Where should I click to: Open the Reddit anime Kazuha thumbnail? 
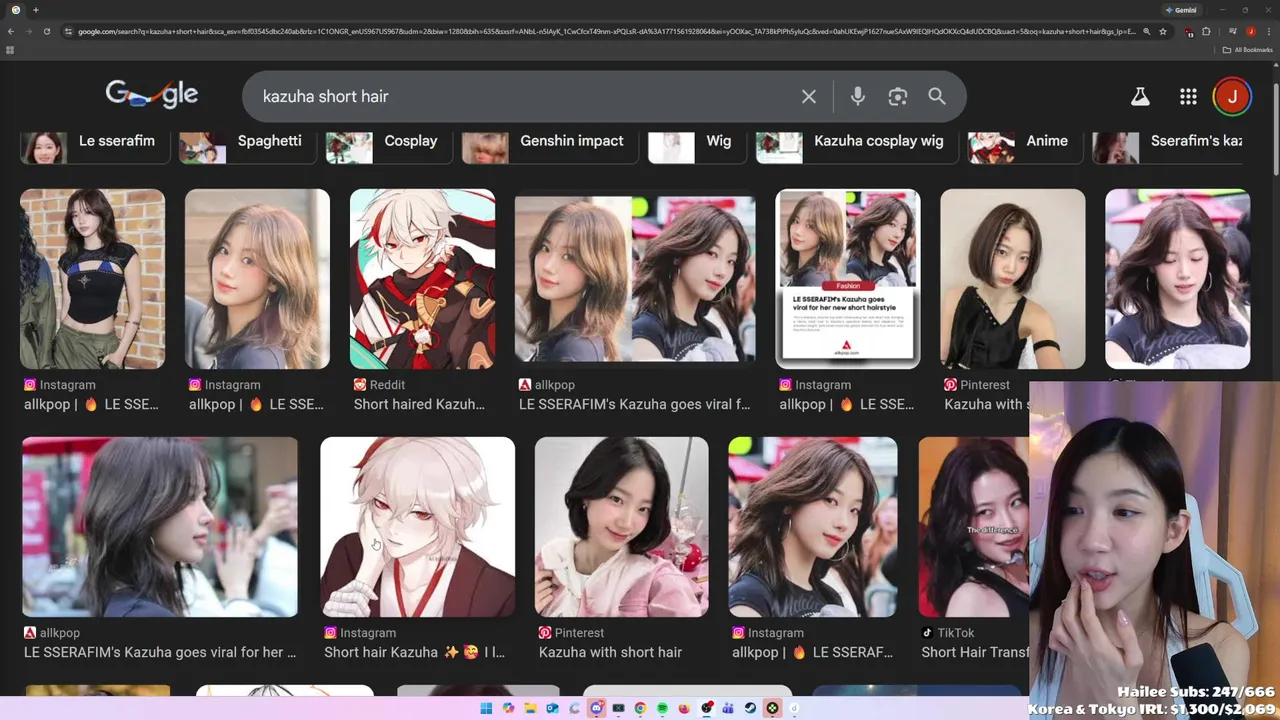422,279
